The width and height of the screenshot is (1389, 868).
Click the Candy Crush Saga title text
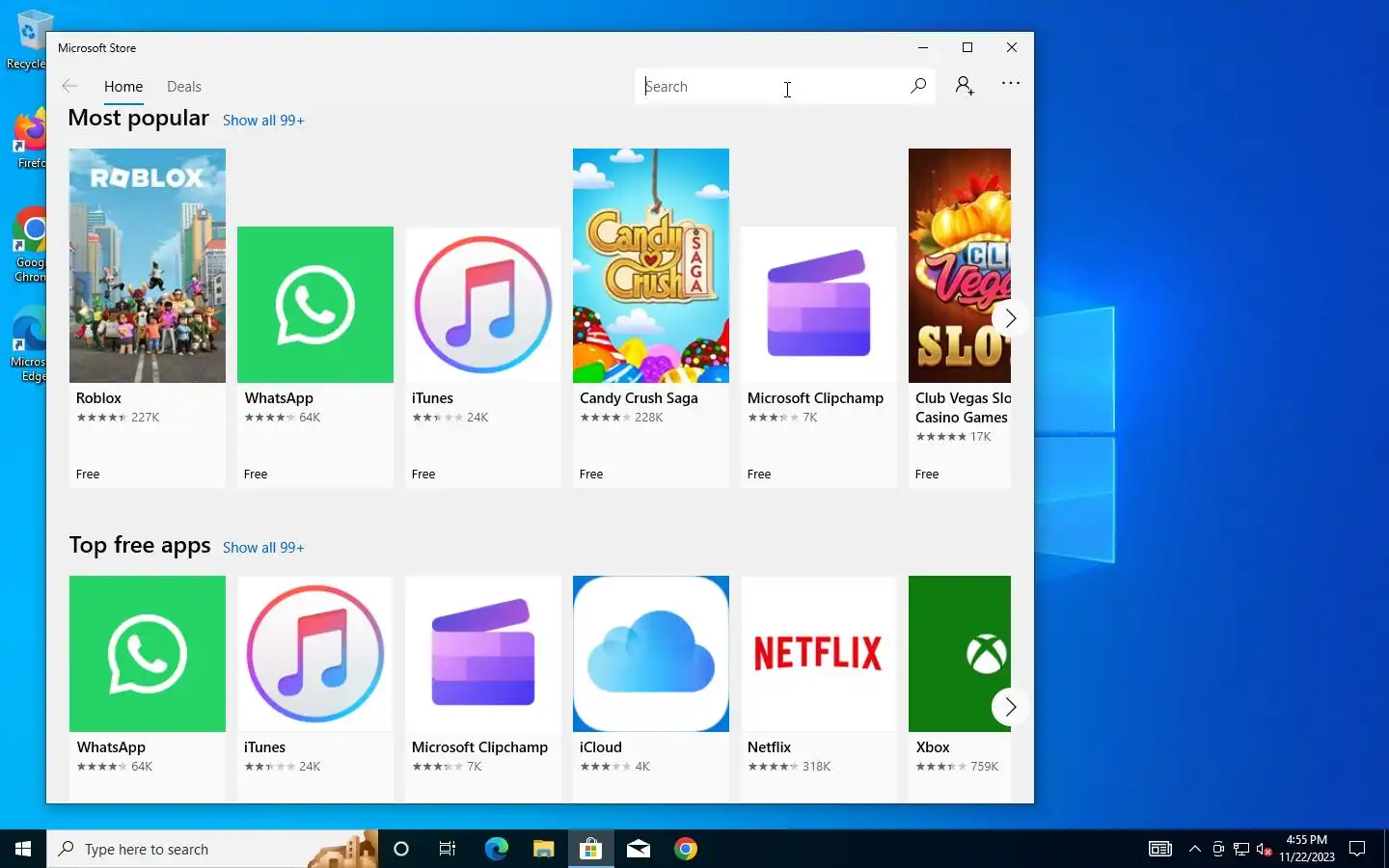pyautogui.click(x=639, y=398)
